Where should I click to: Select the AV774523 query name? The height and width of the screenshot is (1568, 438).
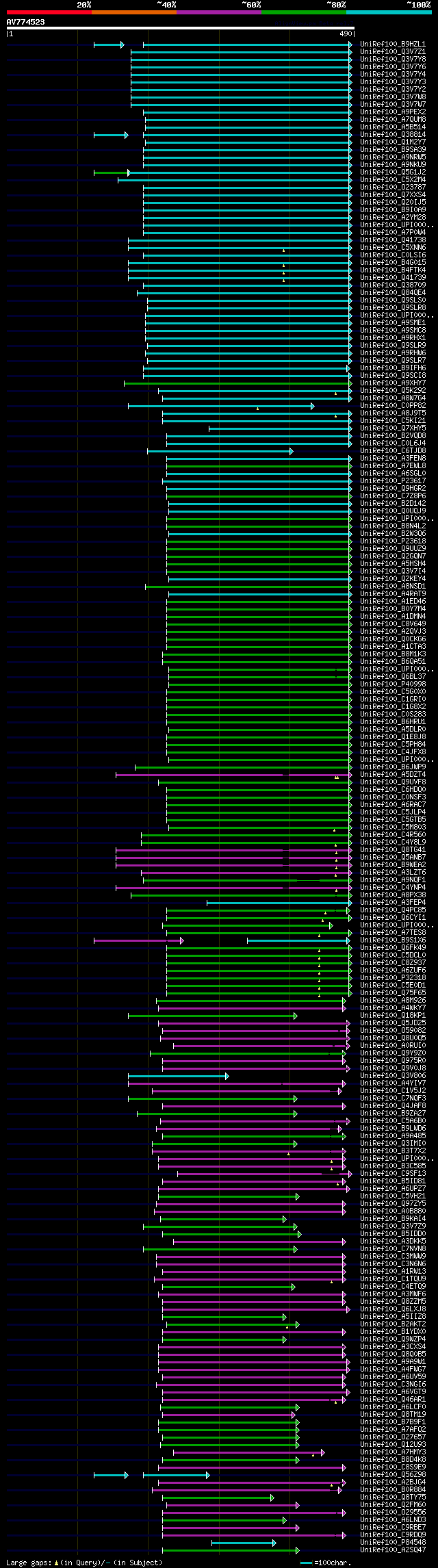[x=26, y=22]
